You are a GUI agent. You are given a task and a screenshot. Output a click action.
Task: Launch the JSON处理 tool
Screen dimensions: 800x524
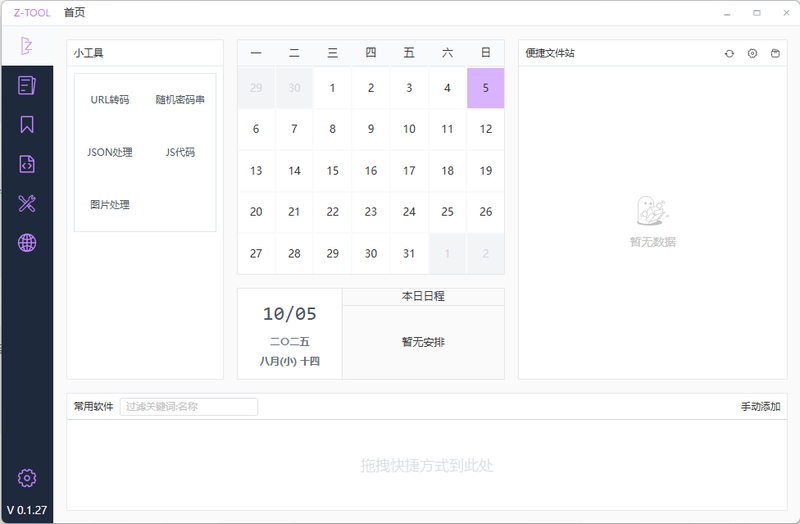coord(110,153)
